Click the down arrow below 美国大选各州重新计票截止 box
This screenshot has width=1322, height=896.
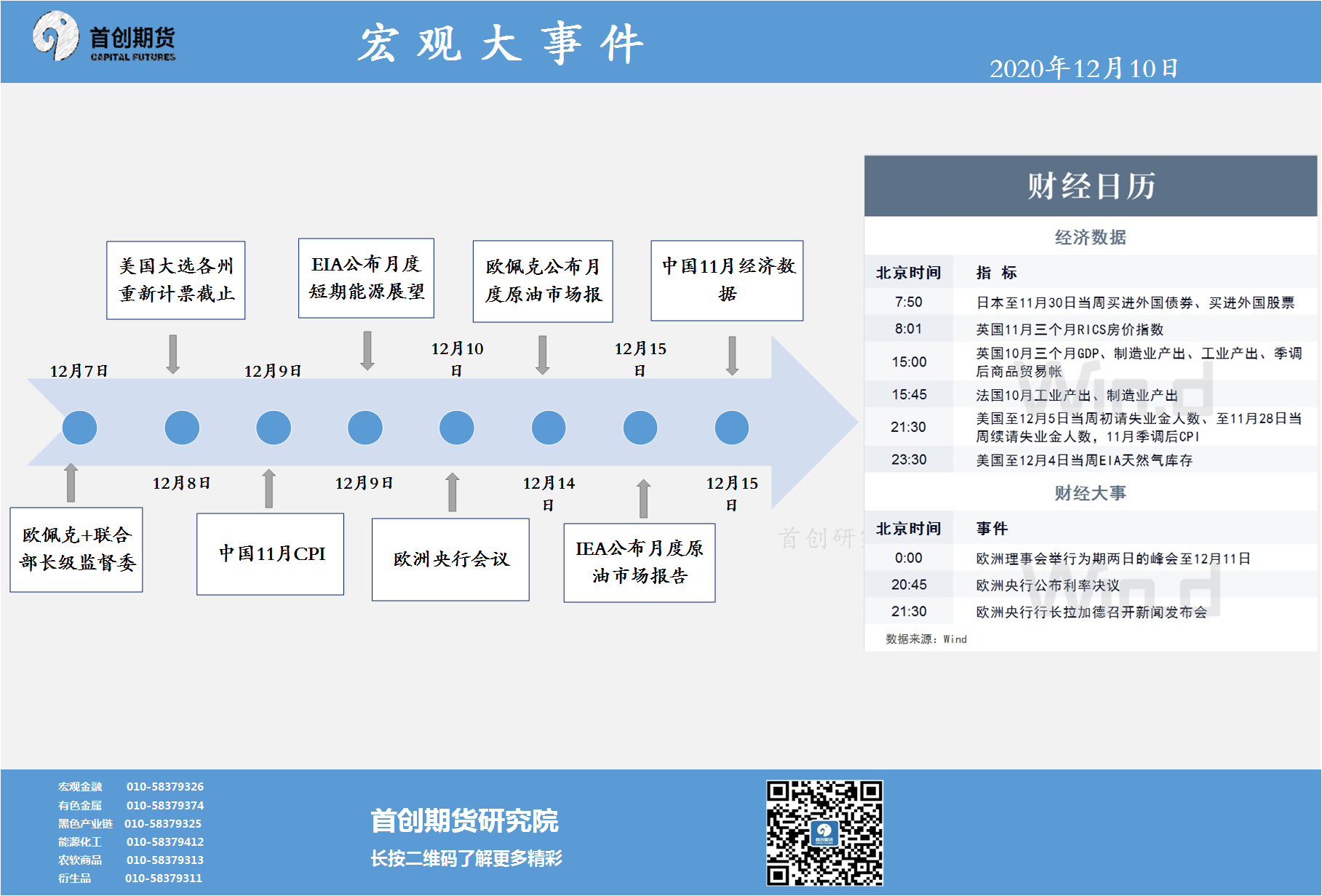tap(173, 354)
